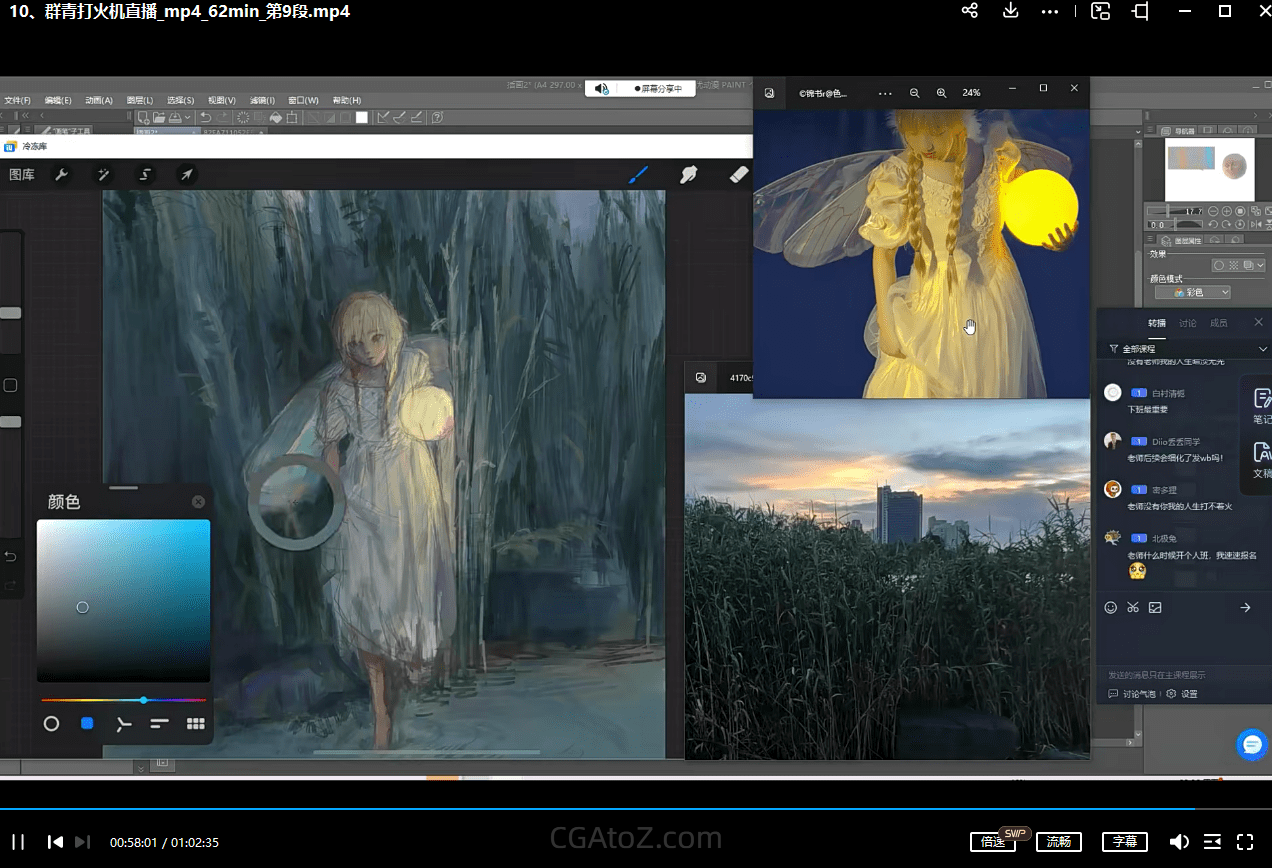Viewport: 1272px width, 868px height.
Task: Mute the video player volume
Action: (x=1179, y=842)
